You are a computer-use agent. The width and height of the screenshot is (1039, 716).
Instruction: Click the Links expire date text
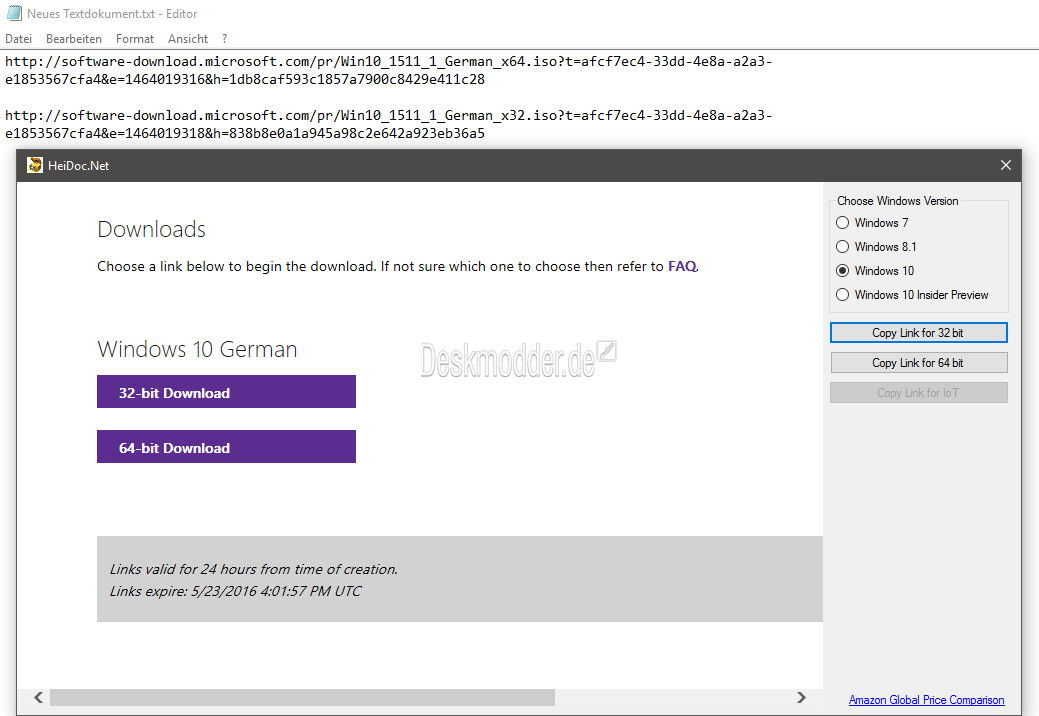click(235, 591)
